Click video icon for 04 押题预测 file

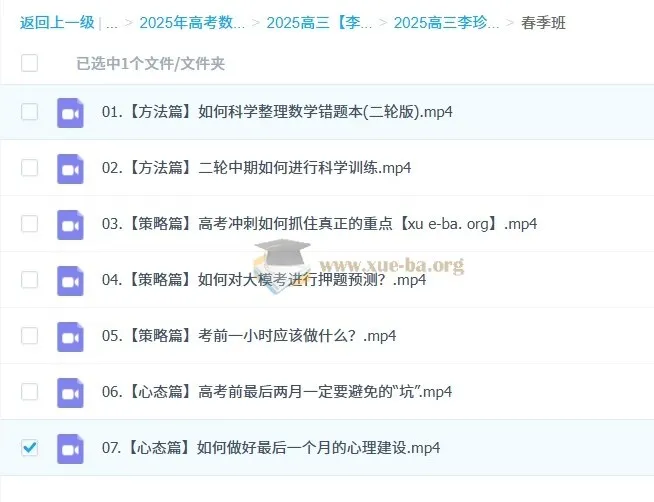tap(70, 281)
